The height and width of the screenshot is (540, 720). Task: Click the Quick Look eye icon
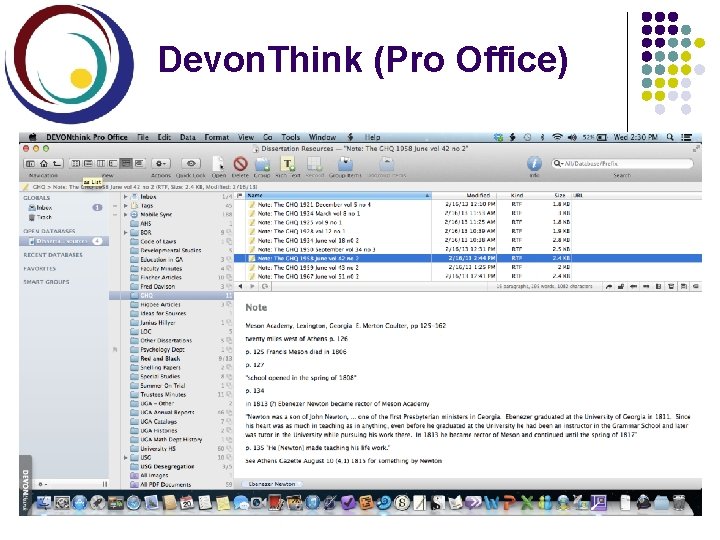pos(191,163)
